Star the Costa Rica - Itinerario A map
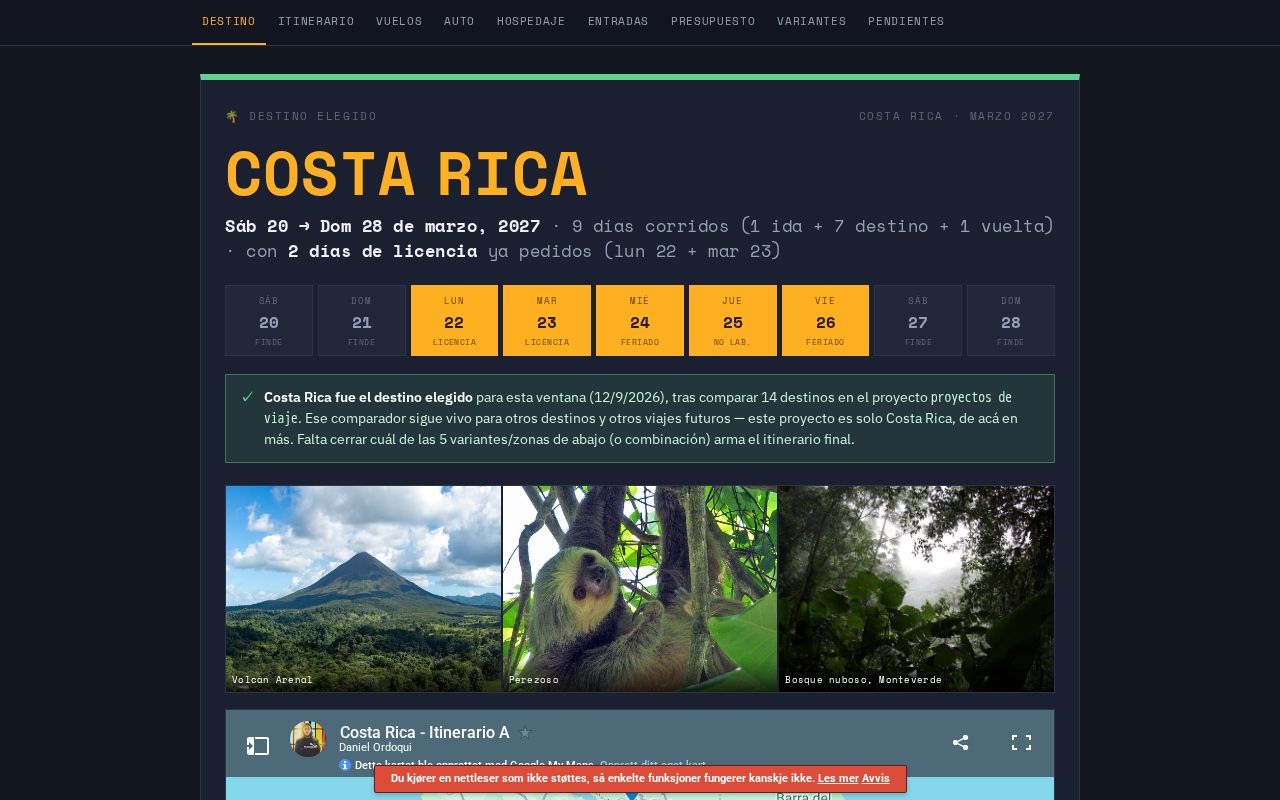 (525, 733)
